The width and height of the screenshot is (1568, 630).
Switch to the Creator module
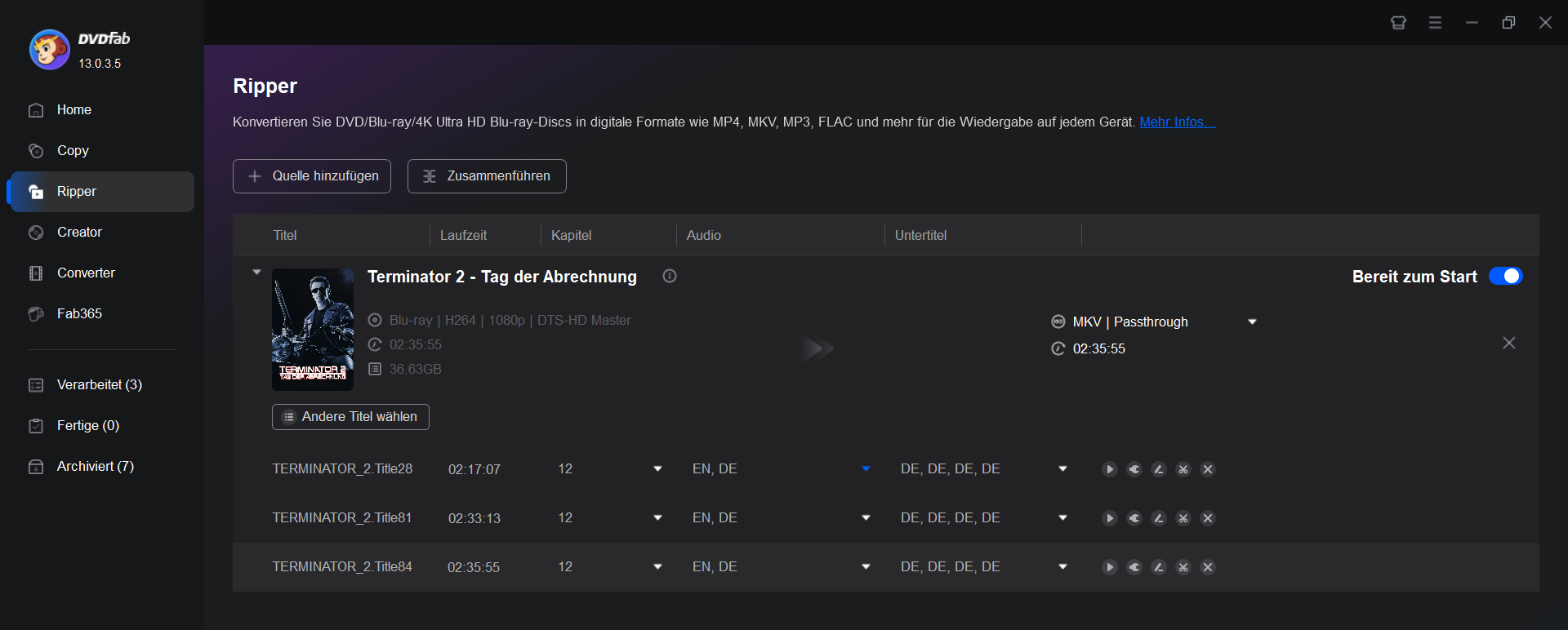101,233
